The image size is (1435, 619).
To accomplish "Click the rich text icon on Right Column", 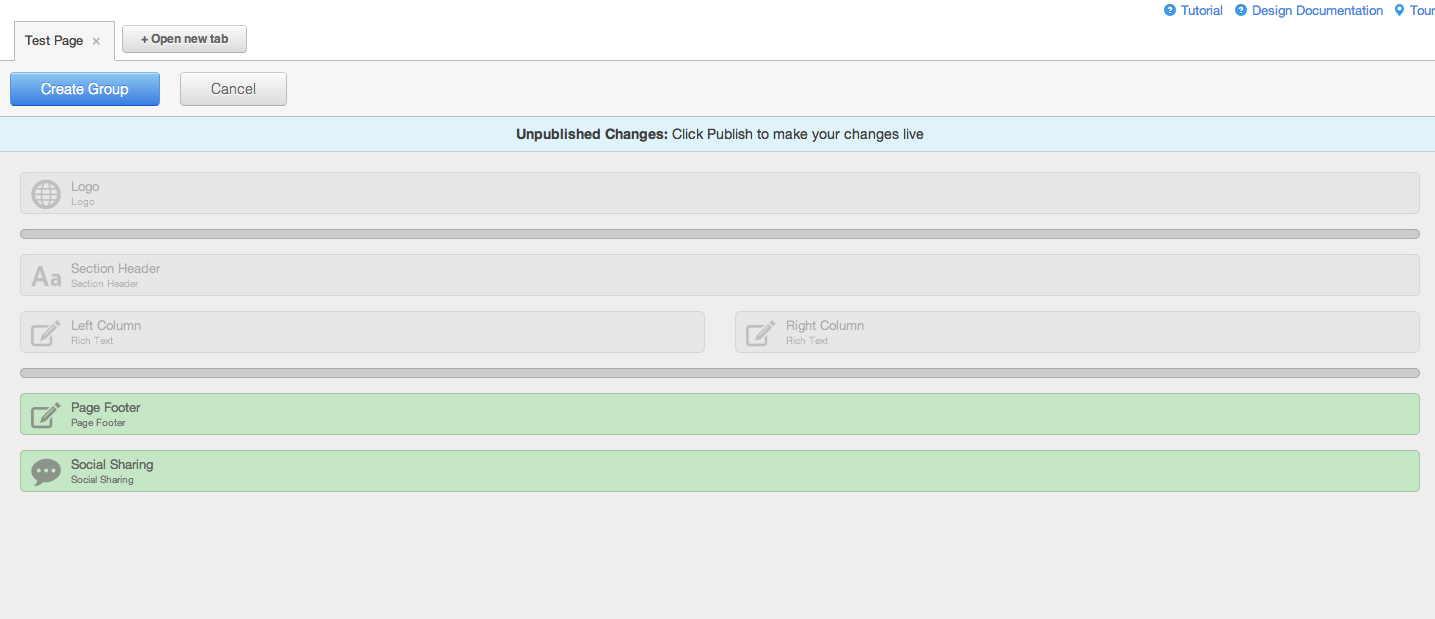I will pyautogui.click(x=758, y=332).
